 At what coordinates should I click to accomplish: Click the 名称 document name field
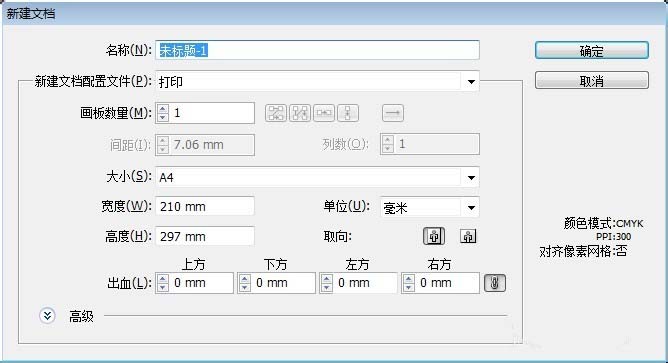point(317,50)
